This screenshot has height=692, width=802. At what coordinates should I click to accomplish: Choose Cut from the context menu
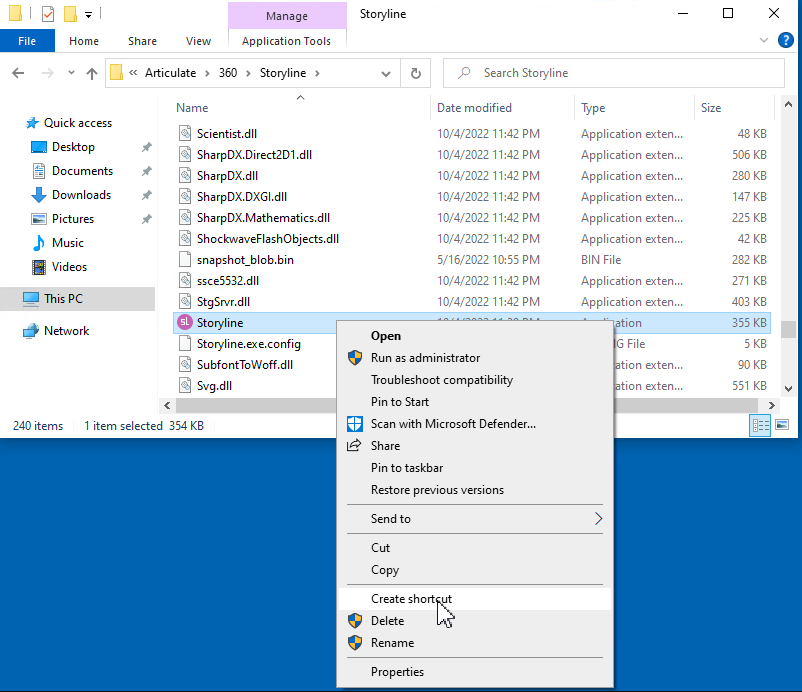(475, 547)
